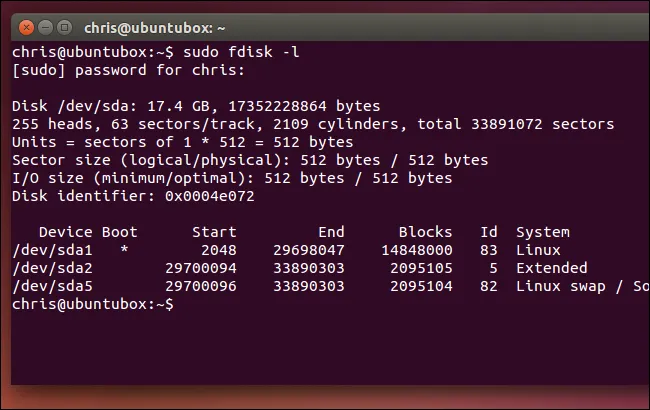Click the Disk identifier 0x0004e072 value
This screenshot has width=650, height=410.
[x=210, y=196]
